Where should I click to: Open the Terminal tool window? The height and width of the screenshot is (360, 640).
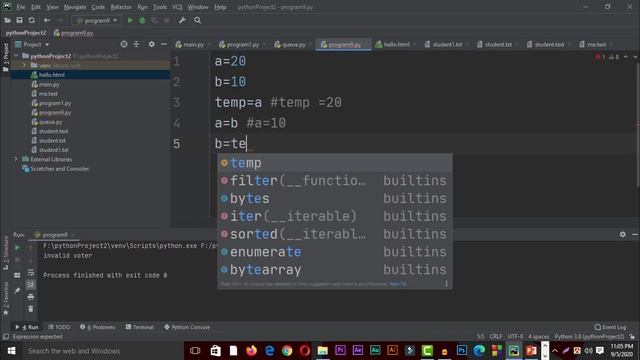(x=140, y=327)
